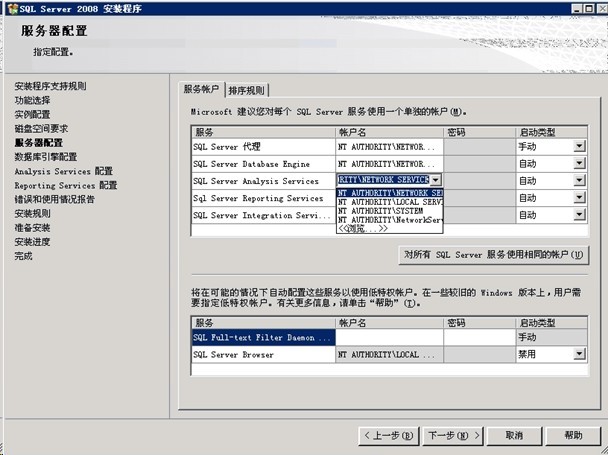608x455 pixels.
Task: Click the 磁盘空间要求 step in sidebar
Action: pos(41,128)
